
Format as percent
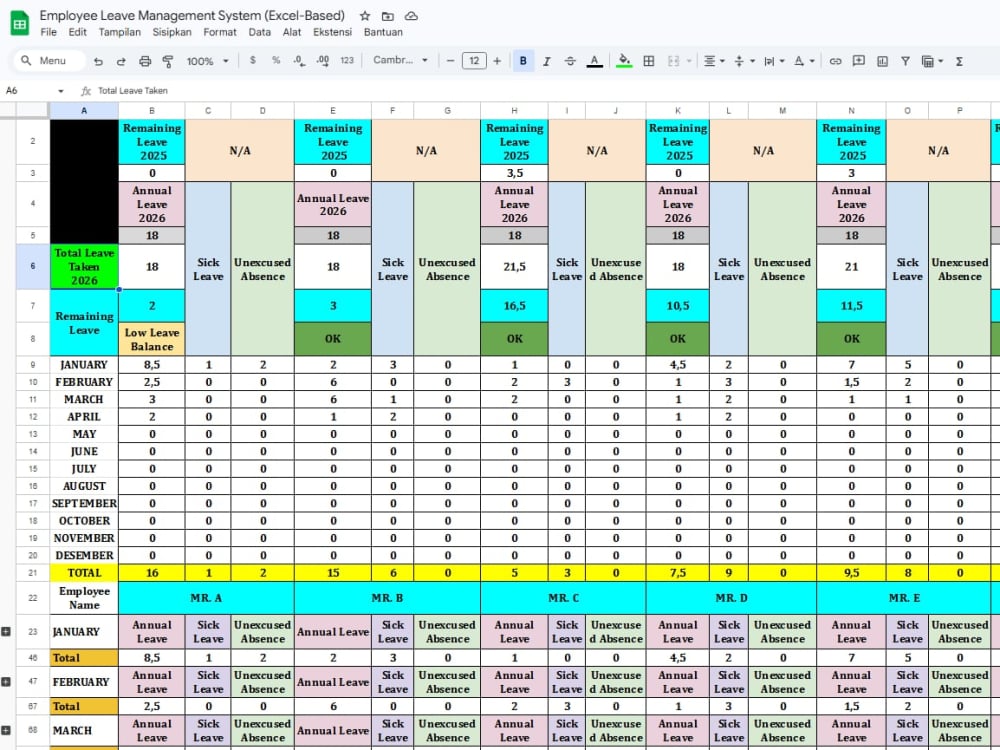pyautogui.click(x=276, y=61)
